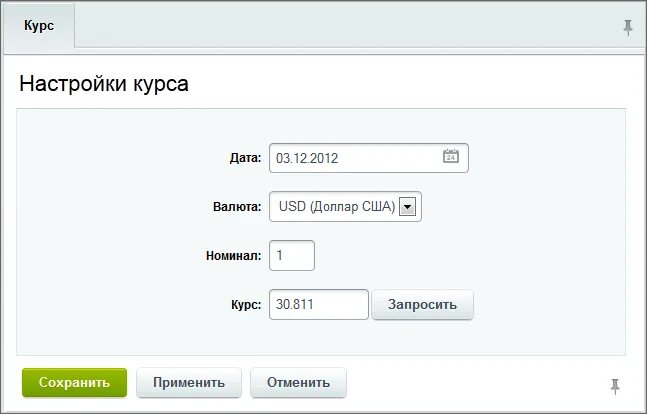Viewport: 647px width, 414px height.
Task: Click the green Сохранить button
Action: [74, 383]
